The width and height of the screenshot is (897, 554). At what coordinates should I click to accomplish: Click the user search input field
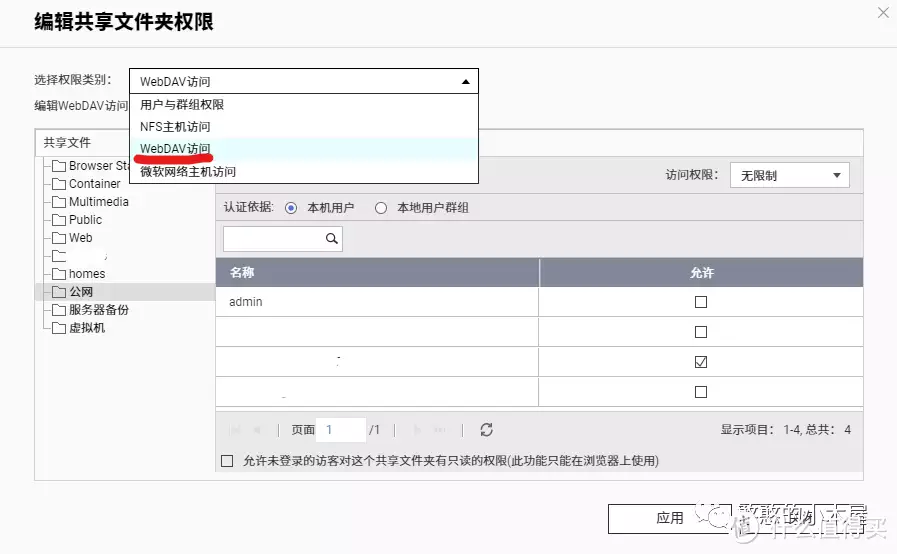[283, 239]
